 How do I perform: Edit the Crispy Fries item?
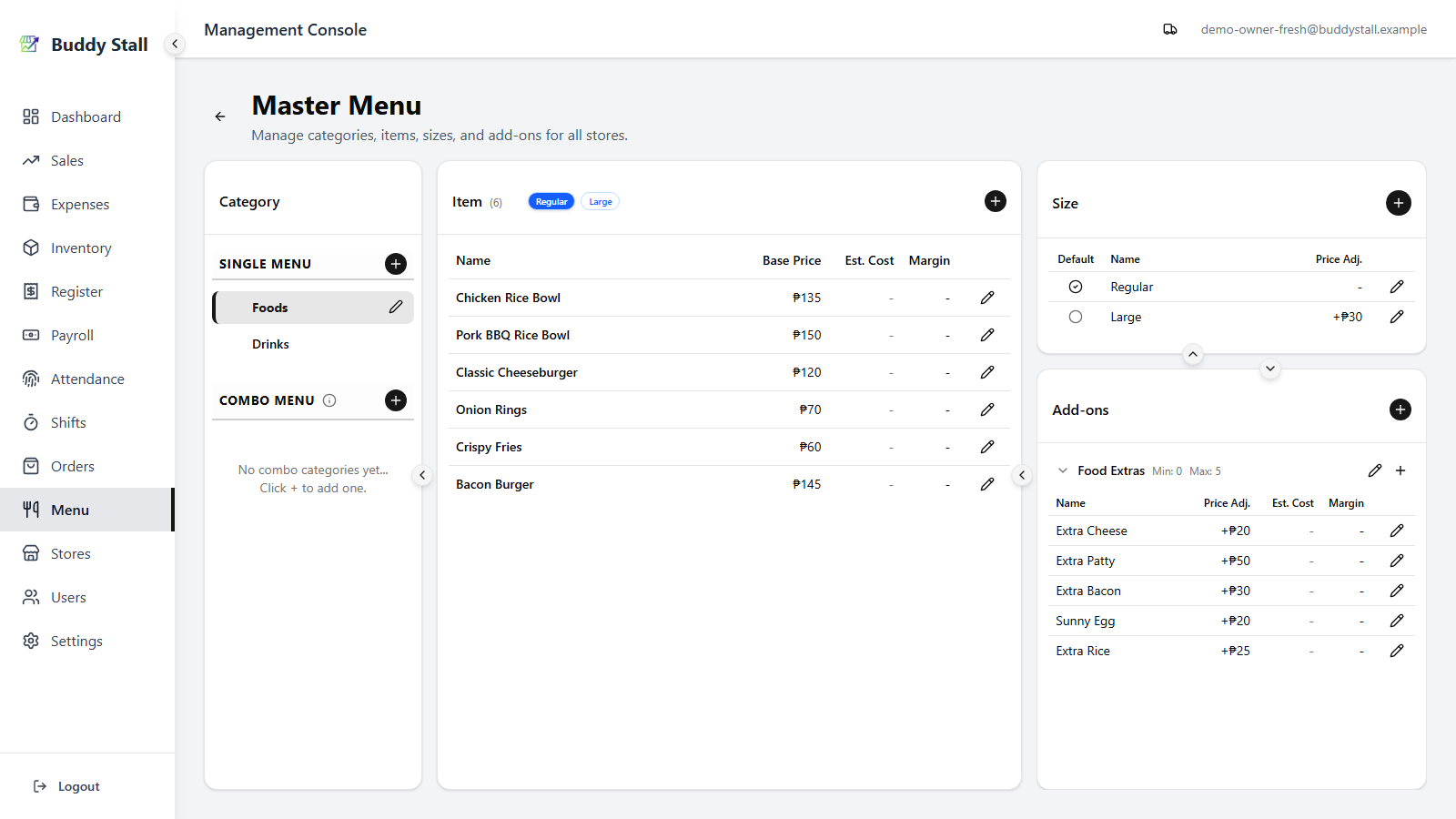pyautogui.click(x=987, y=447)
